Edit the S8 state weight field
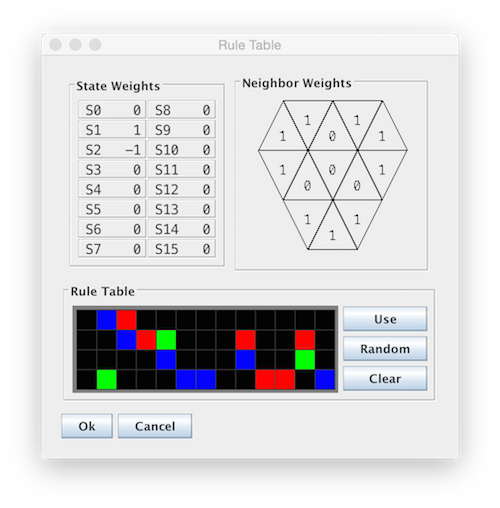500x508 pixels. point(182,110)
